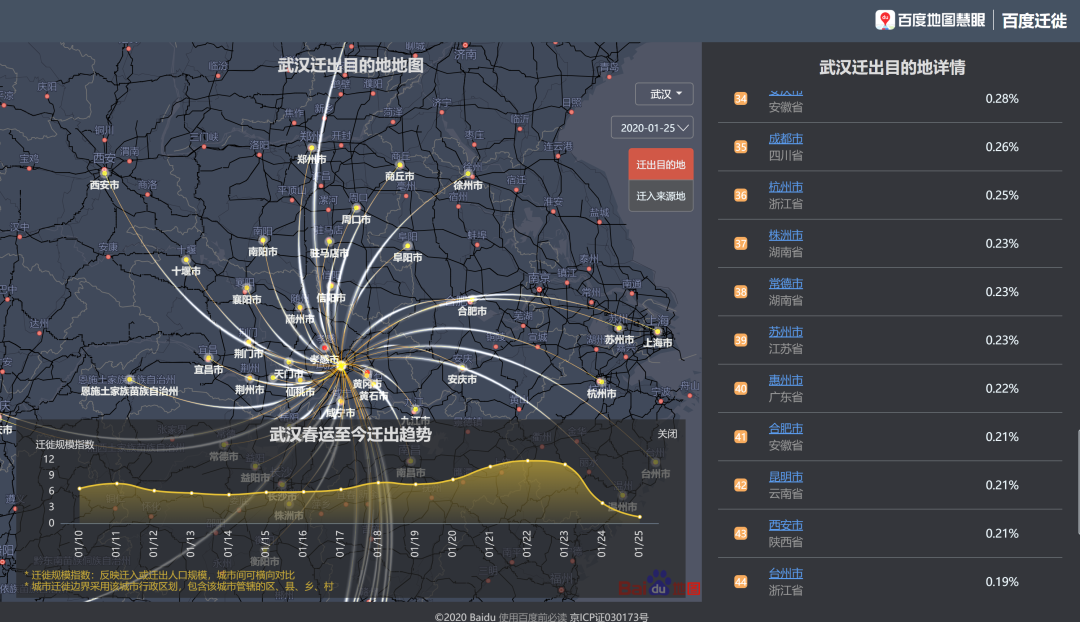
Task: Click the 南阳市 map marker
Action: (262, 240)
